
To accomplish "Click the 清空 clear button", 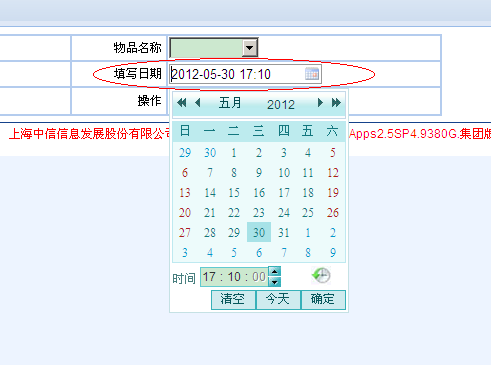I will coord(233,299).
